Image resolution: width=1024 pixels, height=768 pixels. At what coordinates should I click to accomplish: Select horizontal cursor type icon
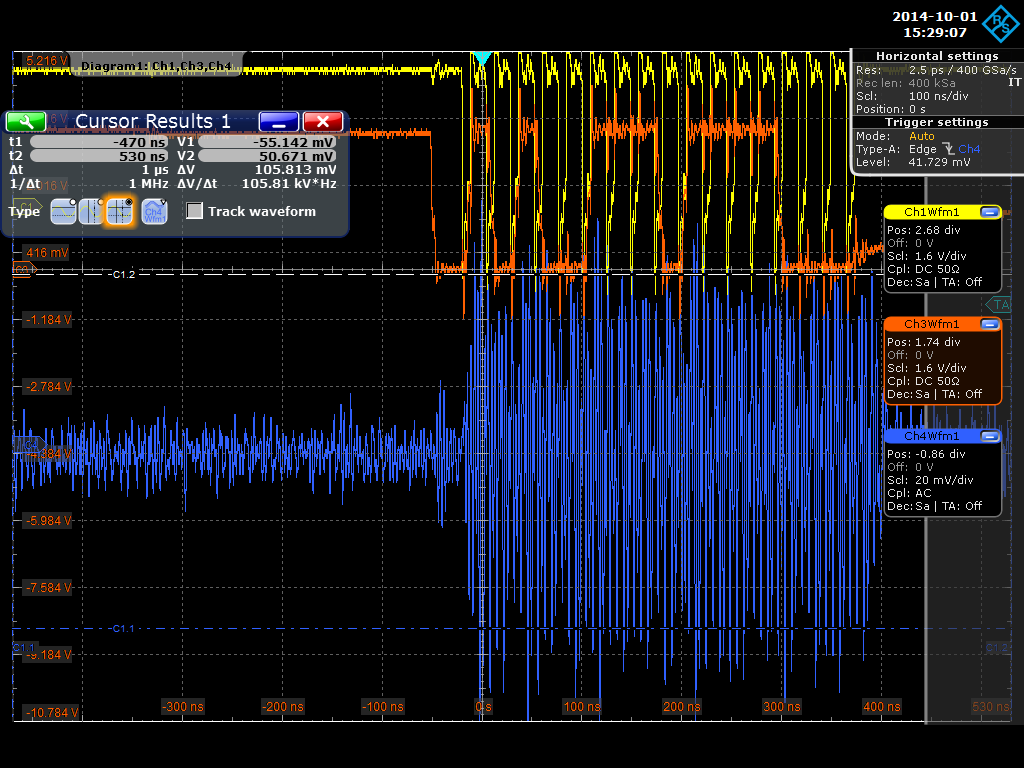[x=63, y=211]
